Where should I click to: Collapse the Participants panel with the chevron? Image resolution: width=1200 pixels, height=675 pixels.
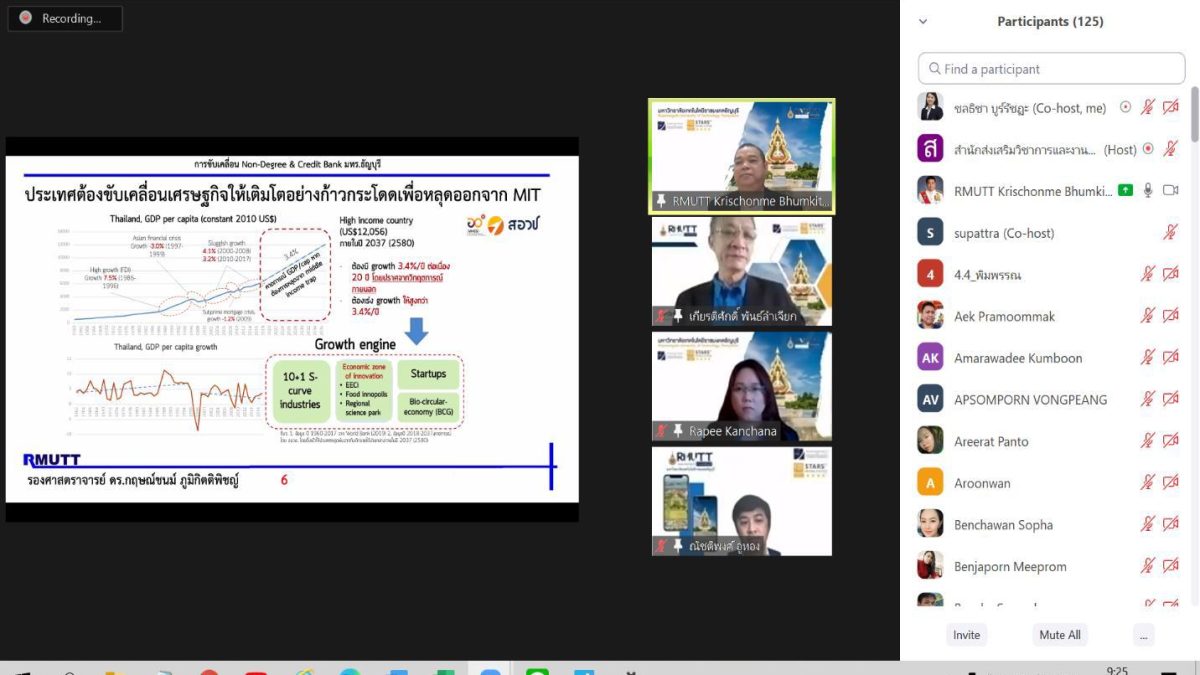(923, 21)
